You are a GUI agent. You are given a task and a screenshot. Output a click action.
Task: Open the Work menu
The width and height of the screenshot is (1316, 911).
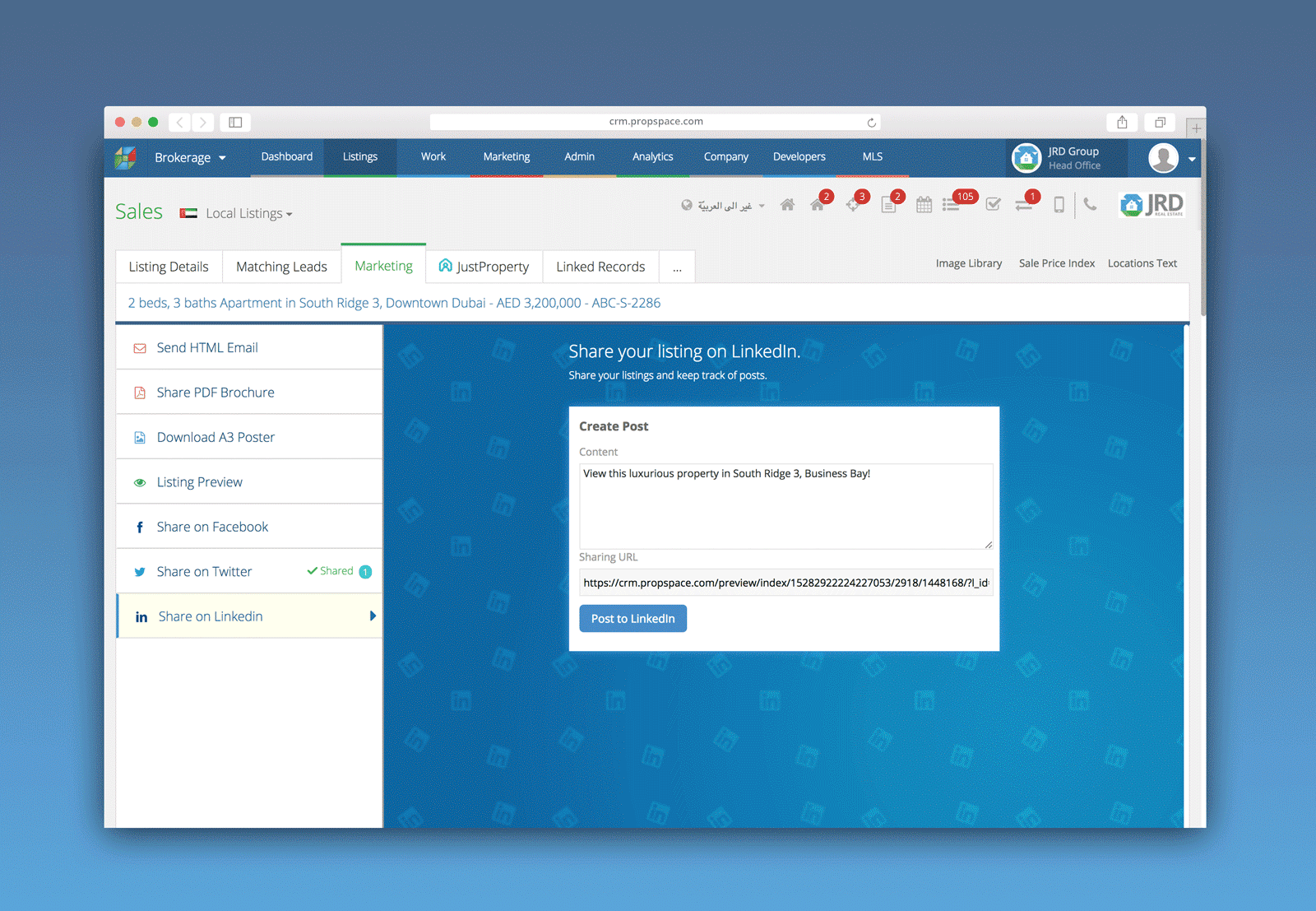click(433, 156)
